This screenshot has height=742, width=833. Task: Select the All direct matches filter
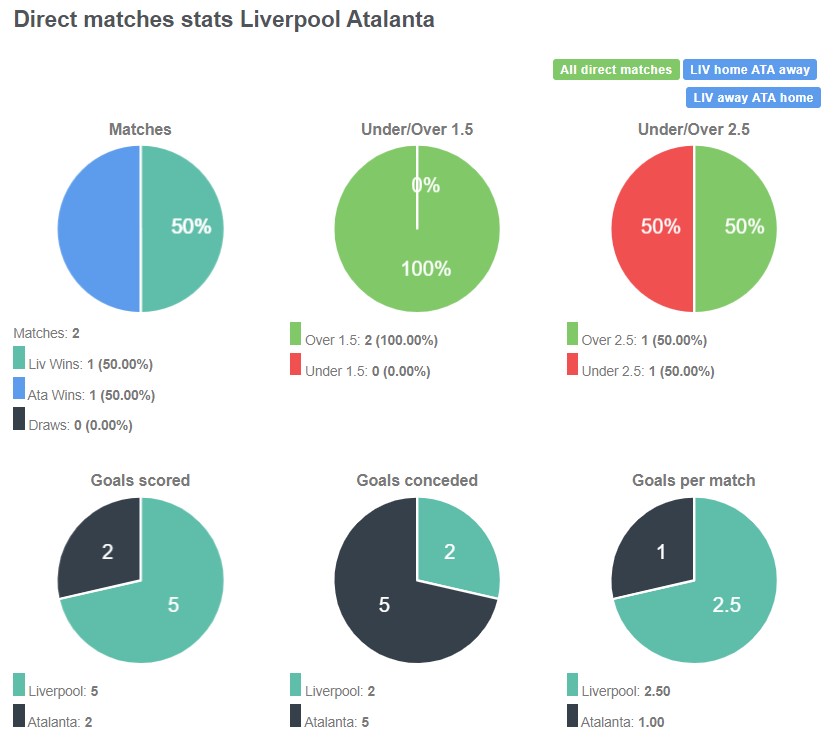615,69
